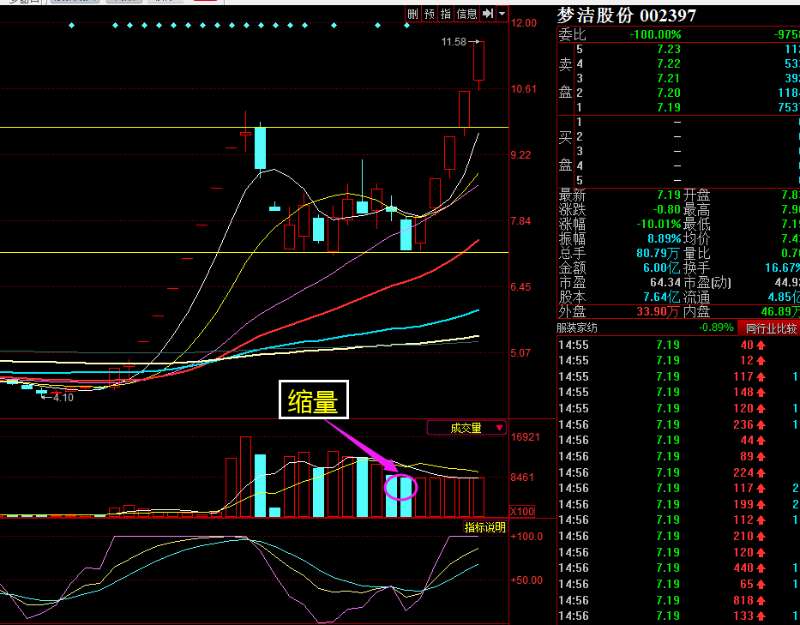The image size is (800, 625).
Task: Select sell level 2 price 7.20
Action: (x=668, y=93)
